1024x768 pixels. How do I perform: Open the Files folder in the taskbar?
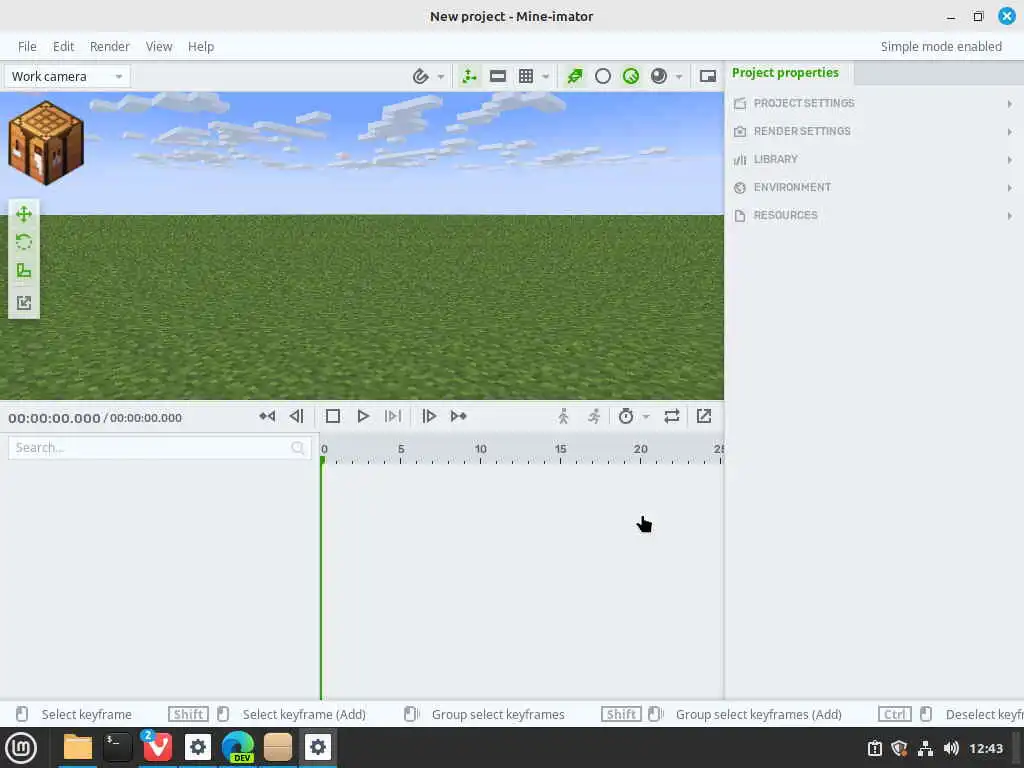[x=78, y=748]
